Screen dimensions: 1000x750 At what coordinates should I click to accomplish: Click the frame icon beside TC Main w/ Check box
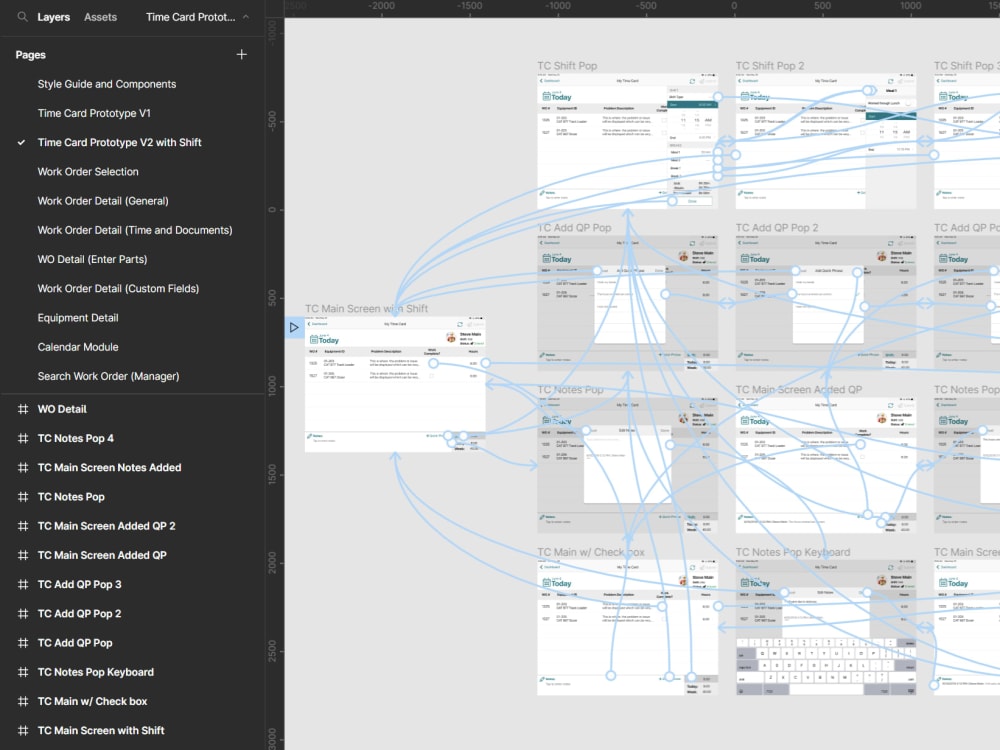(x=23, y=702)
